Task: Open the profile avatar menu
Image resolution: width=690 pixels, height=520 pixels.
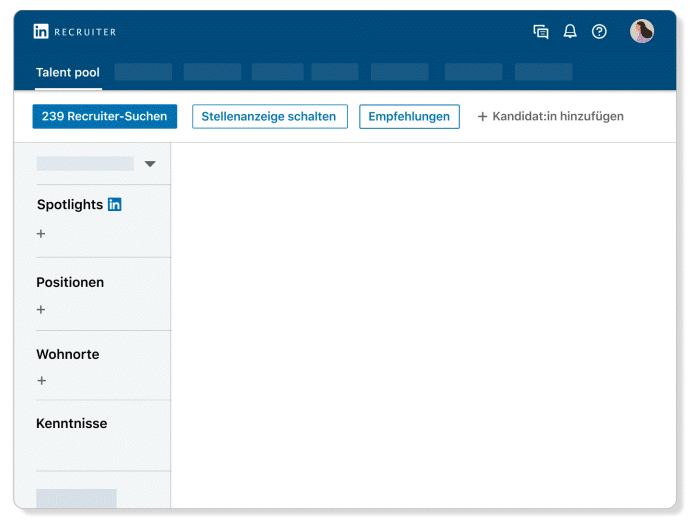Action: (x=642, y=32)
